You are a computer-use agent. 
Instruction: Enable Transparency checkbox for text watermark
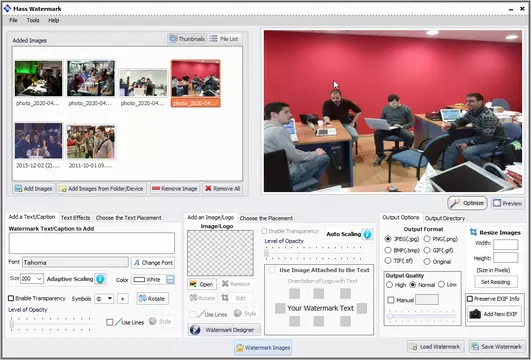pyautogui.click(x=11, y=298)
